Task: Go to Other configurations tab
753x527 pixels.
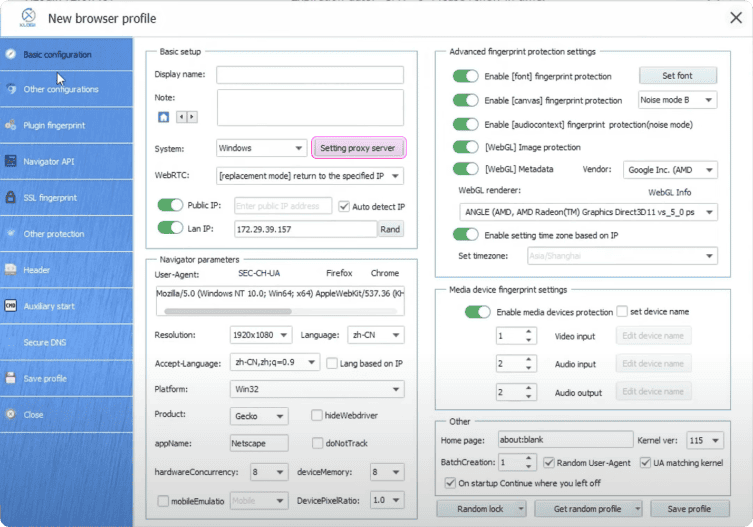Action: tap(66, 89)
